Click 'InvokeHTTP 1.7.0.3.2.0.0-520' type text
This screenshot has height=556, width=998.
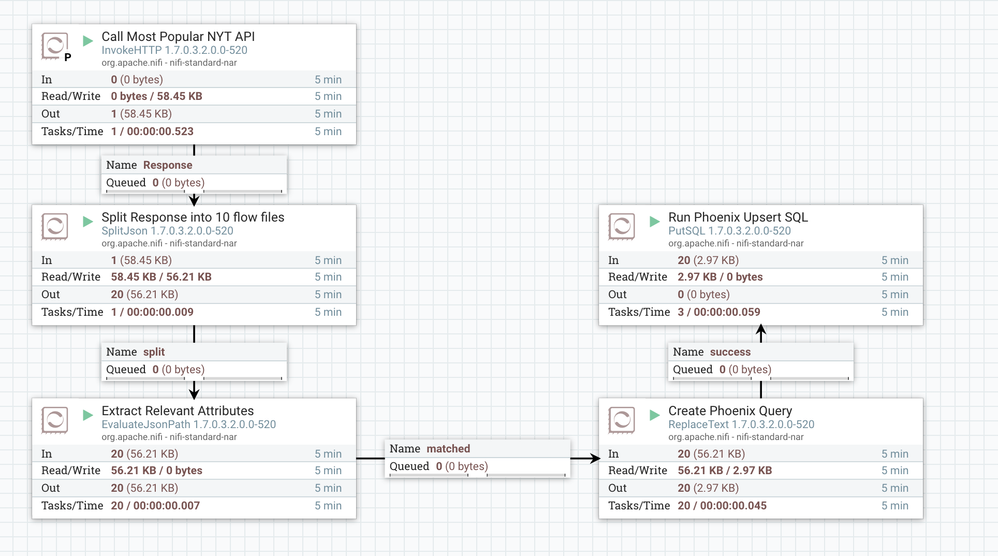pos(174,50)
